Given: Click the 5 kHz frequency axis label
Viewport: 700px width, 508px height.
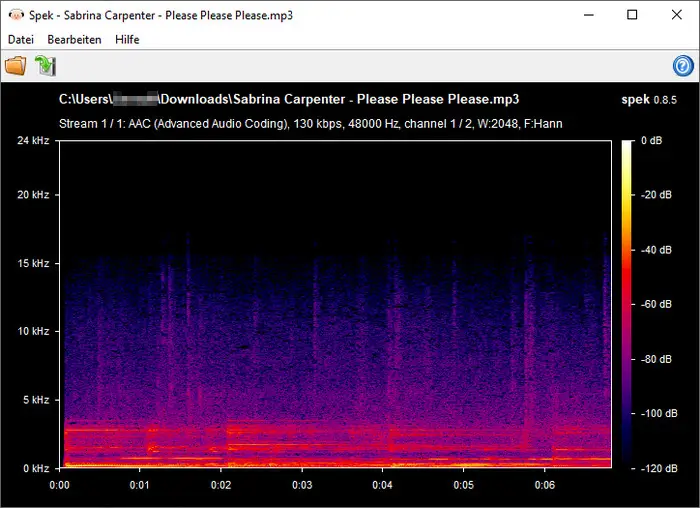Looking at the screenshot, I should tap(36, 400).
